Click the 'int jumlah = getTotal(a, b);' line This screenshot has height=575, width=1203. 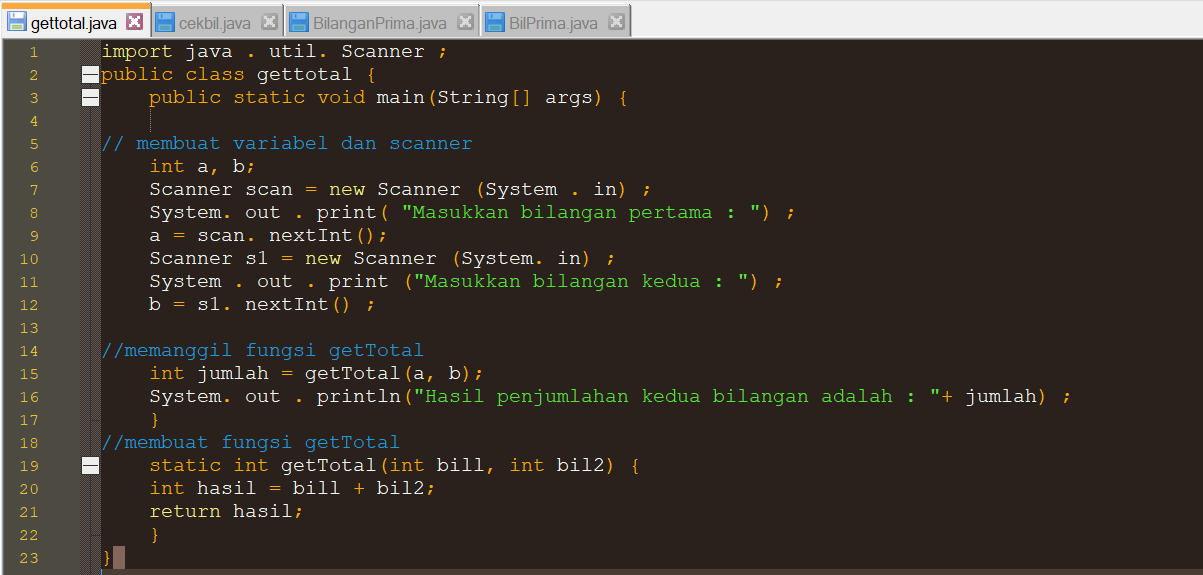coord(316,373)
